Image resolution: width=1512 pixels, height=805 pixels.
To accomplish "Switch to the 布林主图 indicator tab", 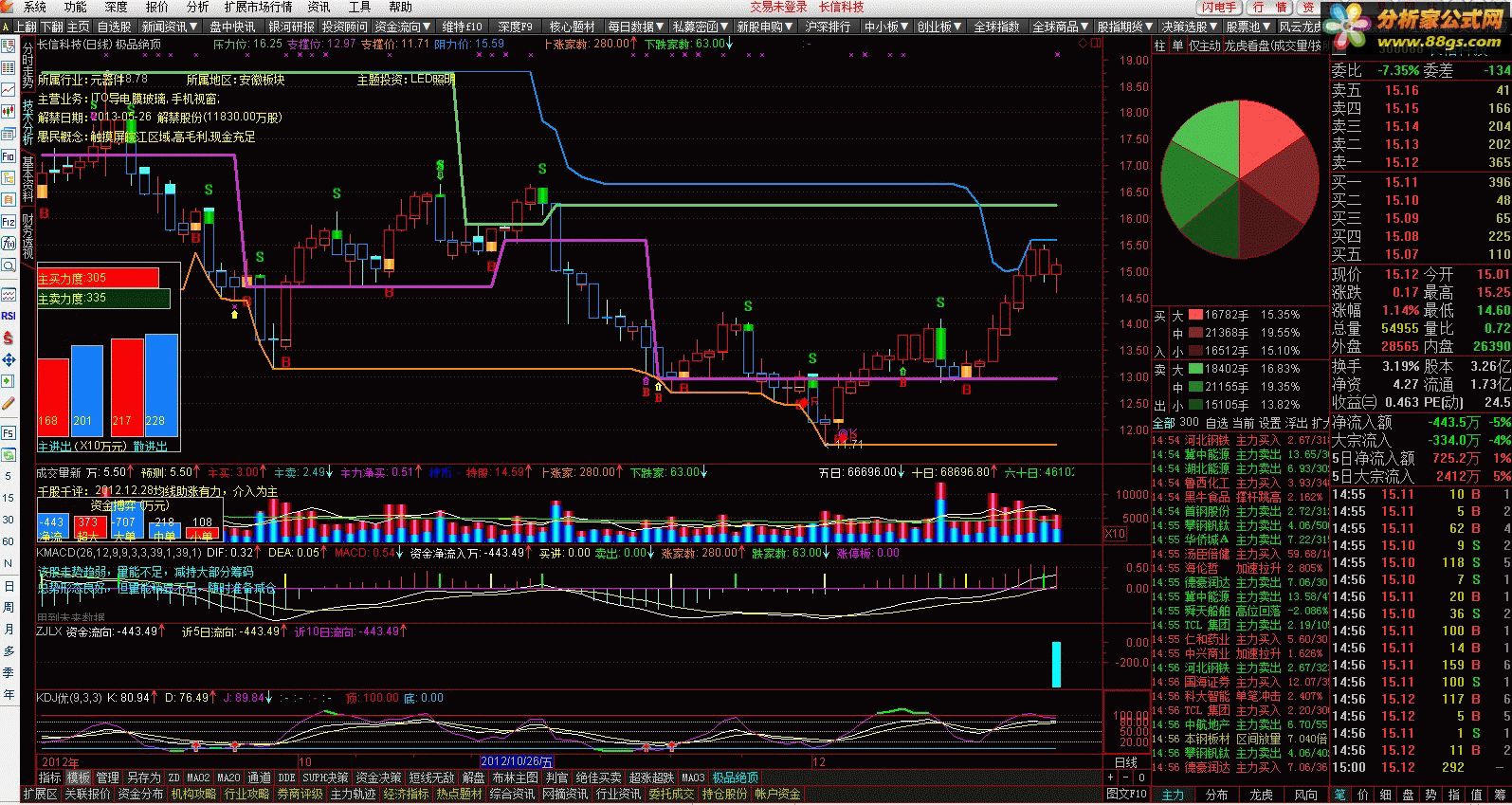I will coord(515,778).
